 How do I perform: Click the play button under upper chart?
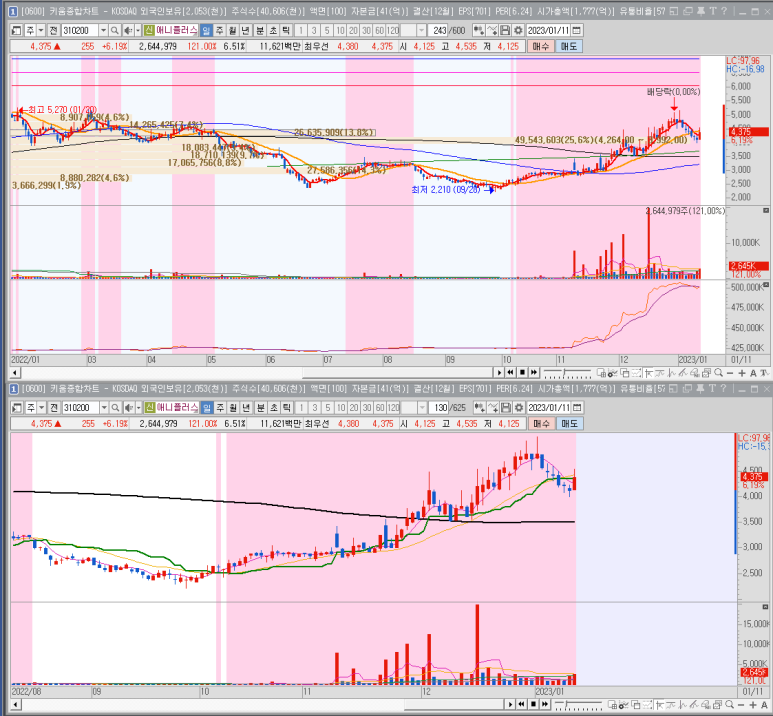click(x=499, y=373)
